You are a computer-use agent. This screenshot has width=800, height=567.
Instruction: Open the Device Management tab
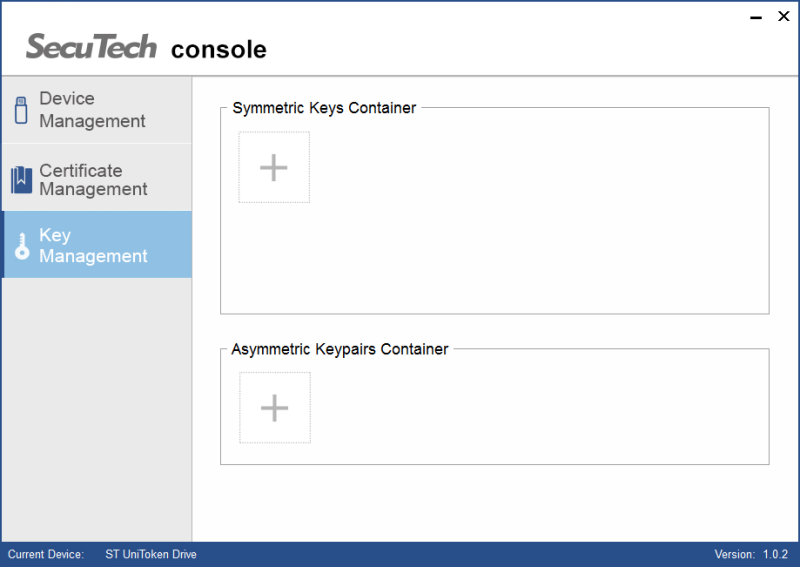click(x=96, y=110)
